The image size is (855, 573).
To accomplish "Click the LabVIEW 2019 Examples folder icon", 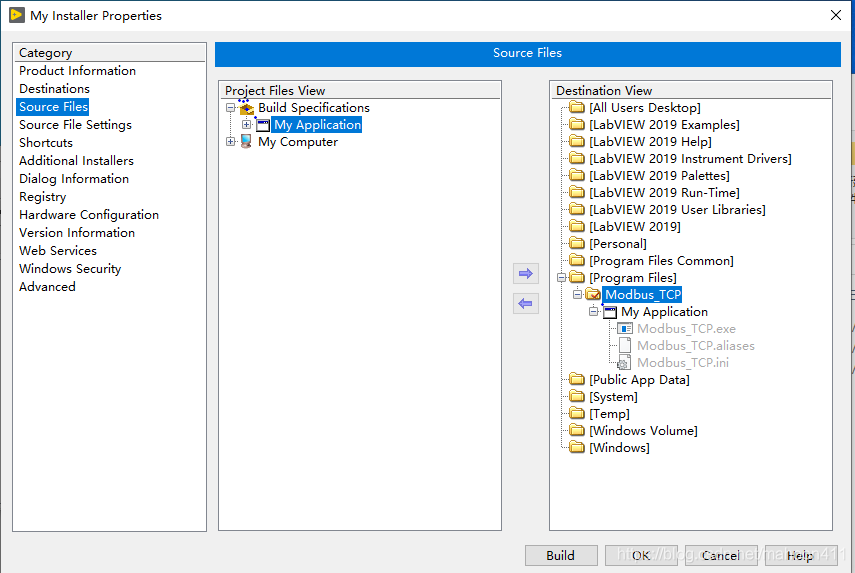I will click(577, 124).
